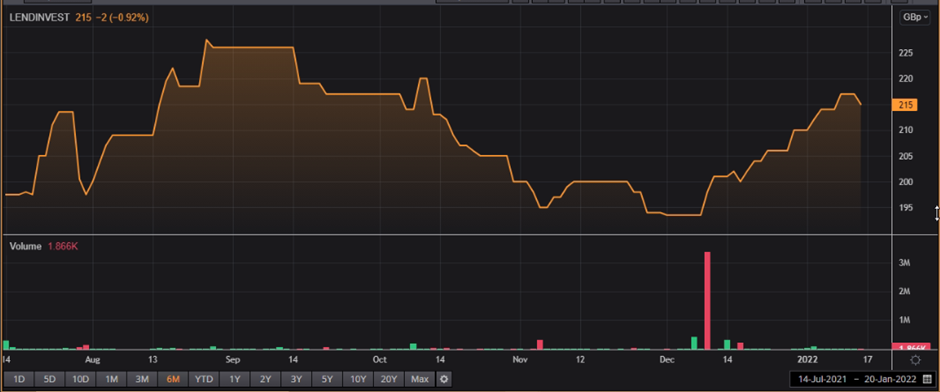Click the highlighted 6M range button

click(173, 379)
